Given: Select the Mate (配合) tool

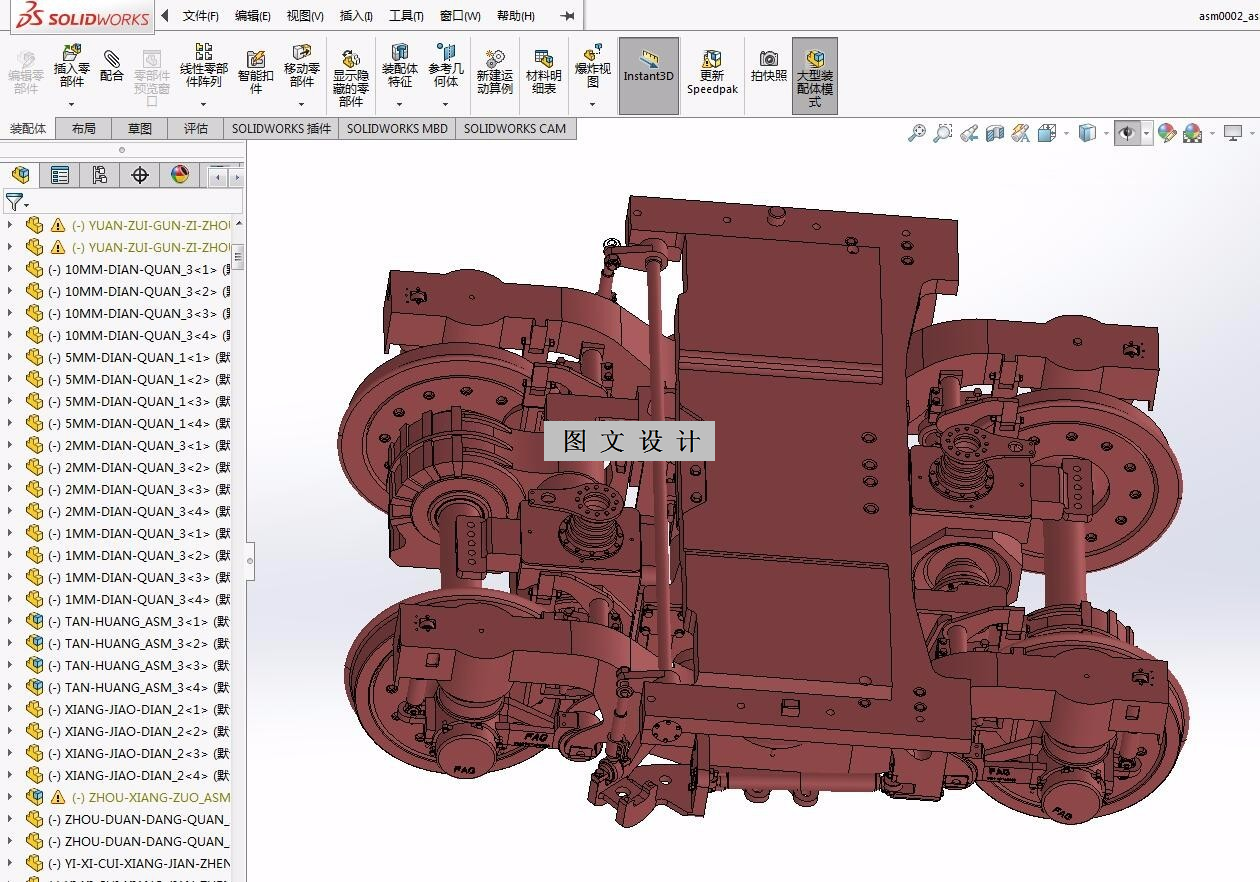Looking at the screenshot, I should click(x=112, y=67).
